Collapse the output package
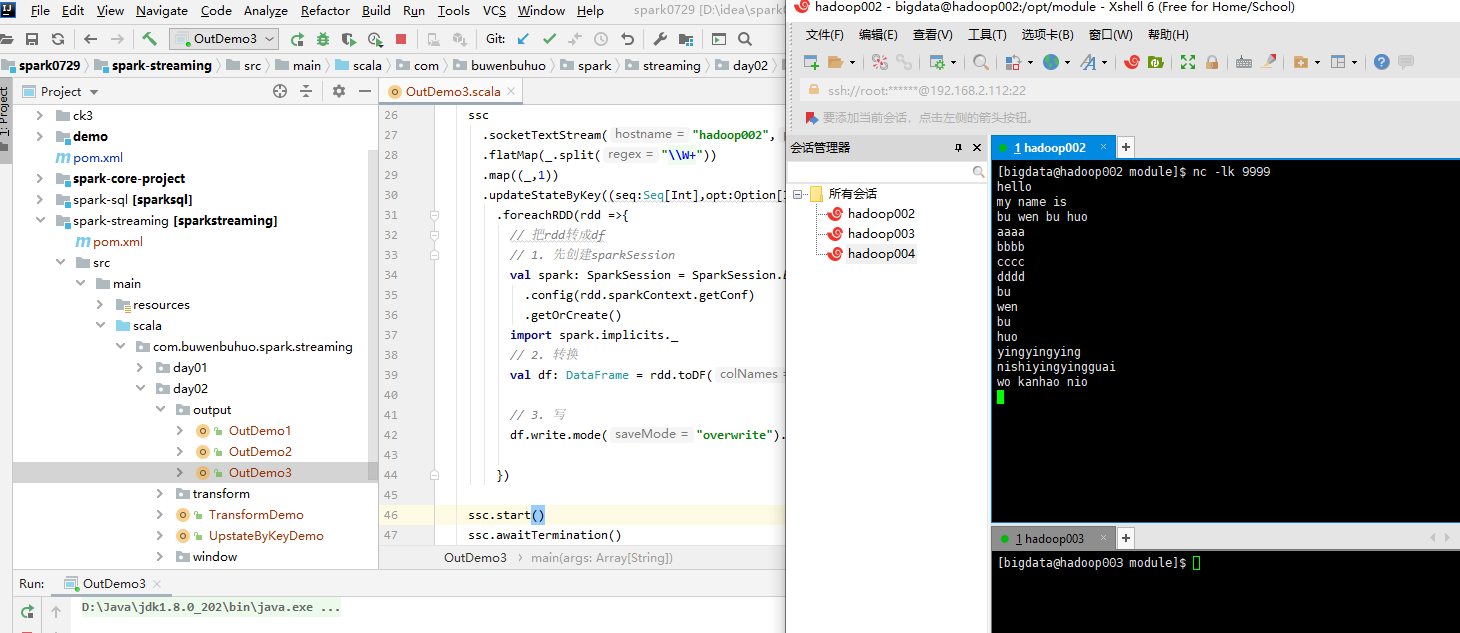 pos(160,409)
